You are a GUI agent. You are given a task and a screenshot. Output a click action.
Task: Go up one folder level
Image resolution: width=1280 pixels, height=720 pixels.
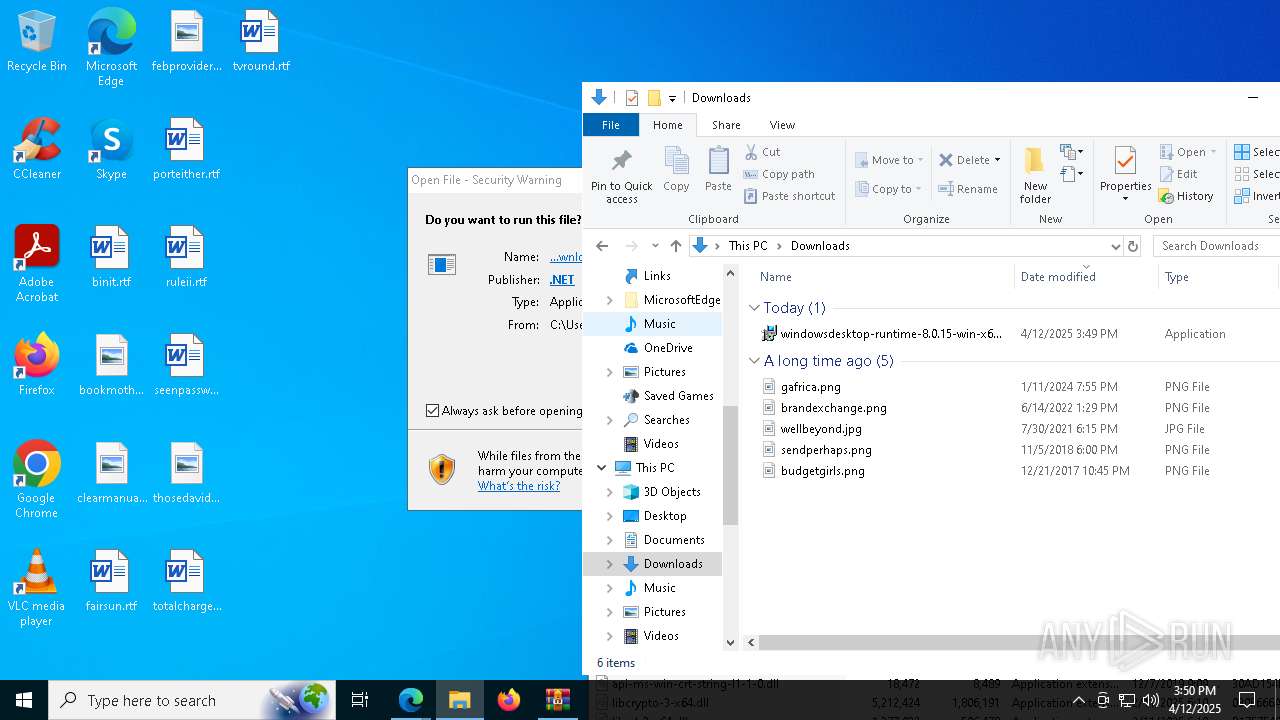676,246
